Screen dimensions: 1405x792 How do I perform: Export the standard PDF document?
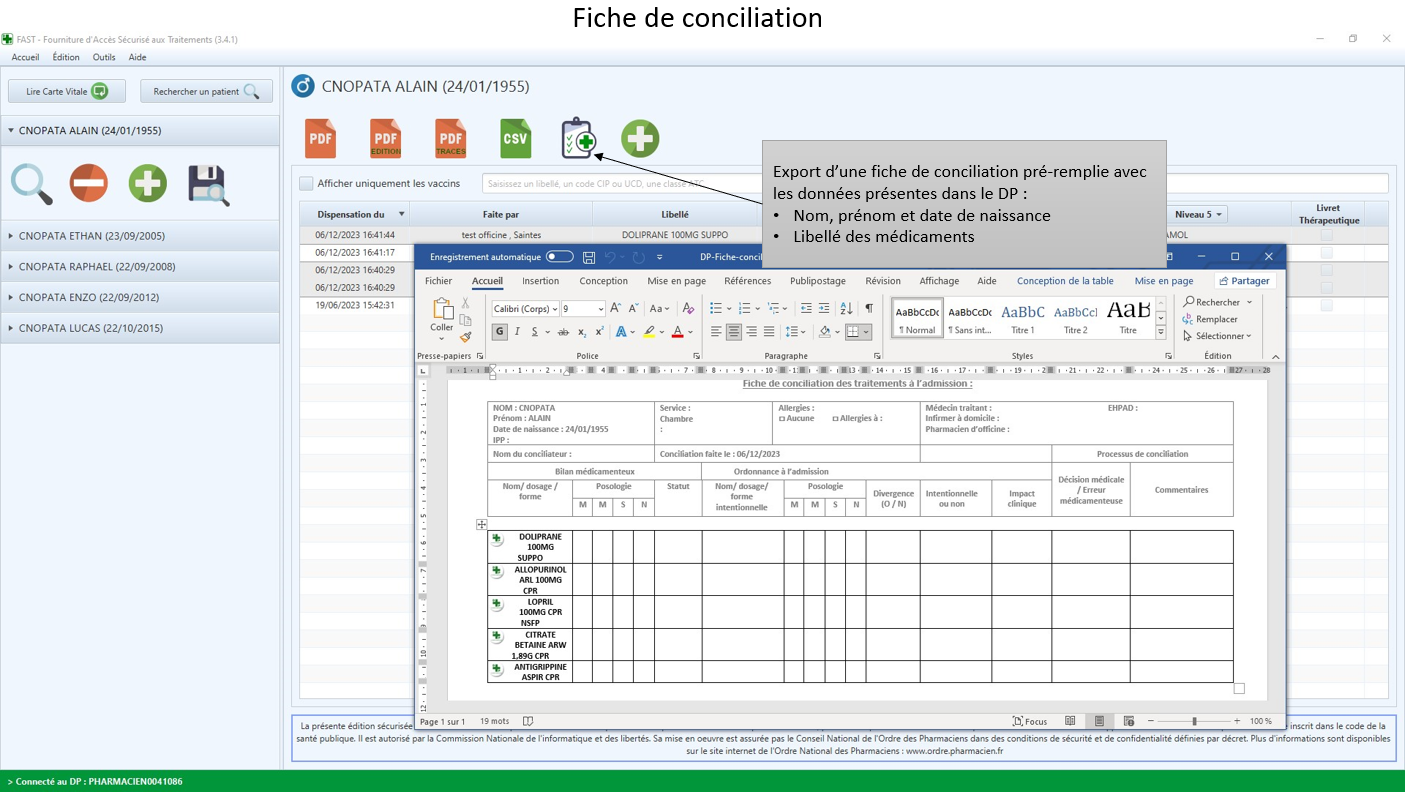click(320, 138)
